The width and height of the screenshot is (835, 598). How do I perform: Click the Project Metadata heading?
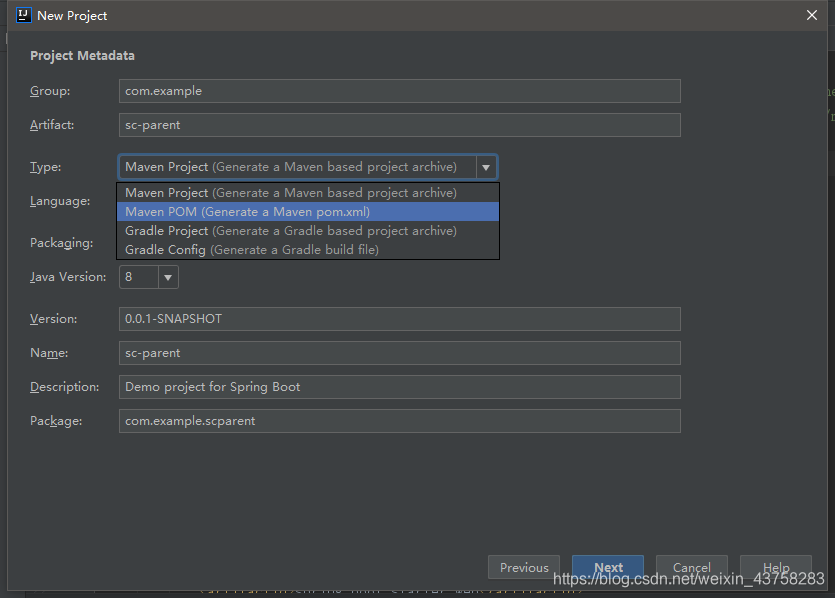(x=83, y=56)
